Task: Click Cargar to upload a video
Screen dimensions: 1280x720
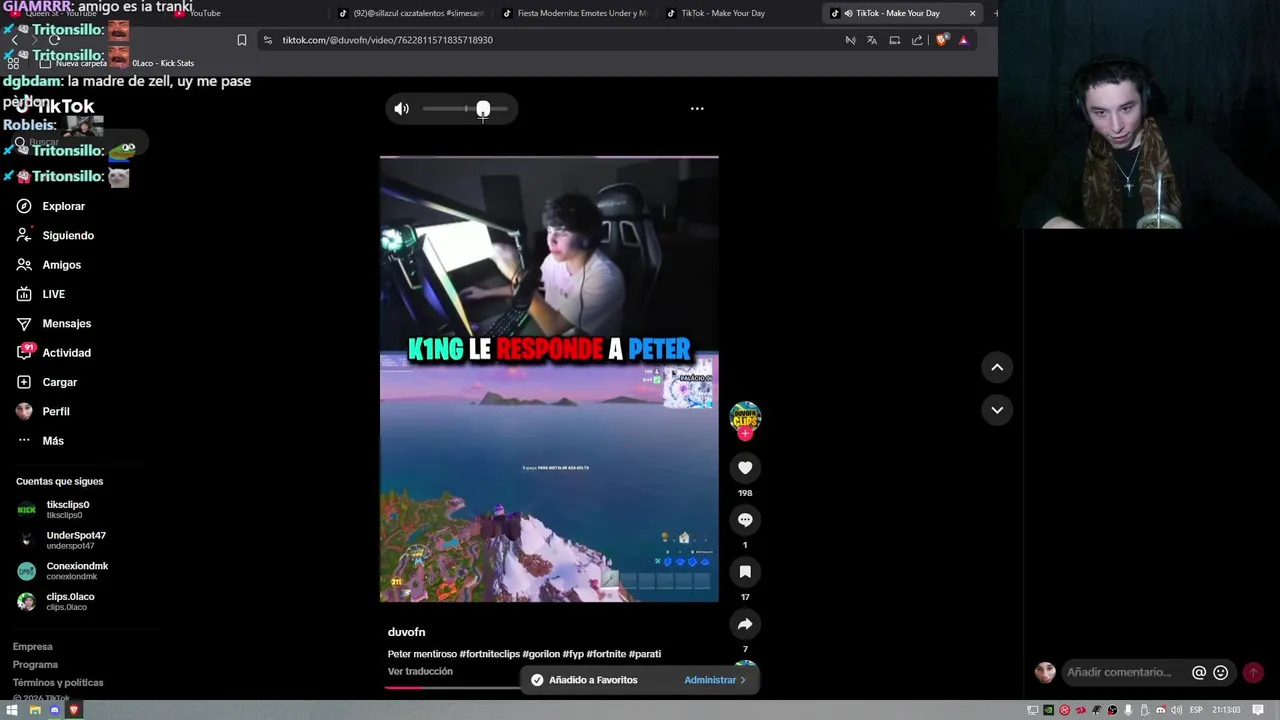Action: pos(47,382)
